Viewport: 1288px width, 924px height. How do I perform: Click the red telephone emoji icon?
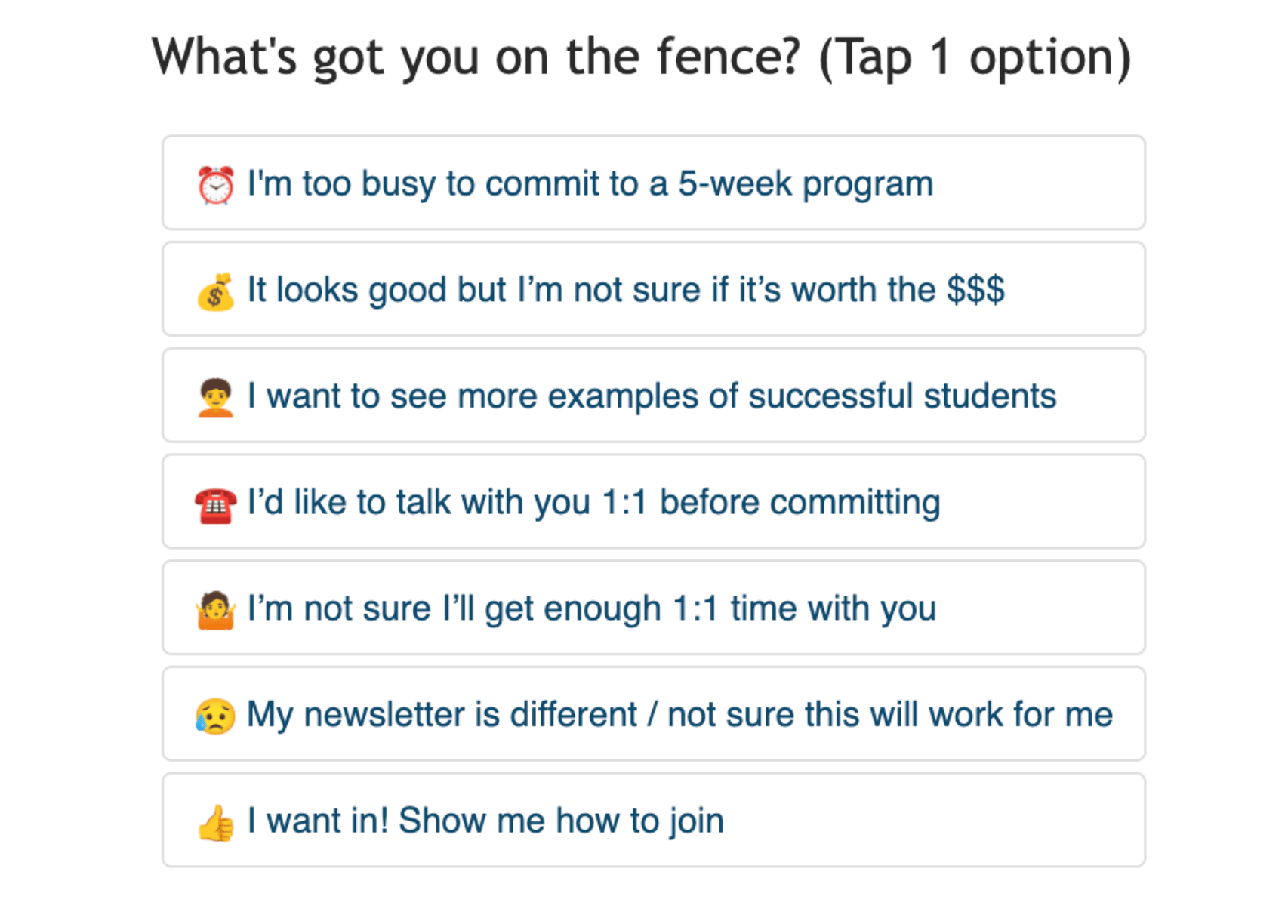(216, 504)
